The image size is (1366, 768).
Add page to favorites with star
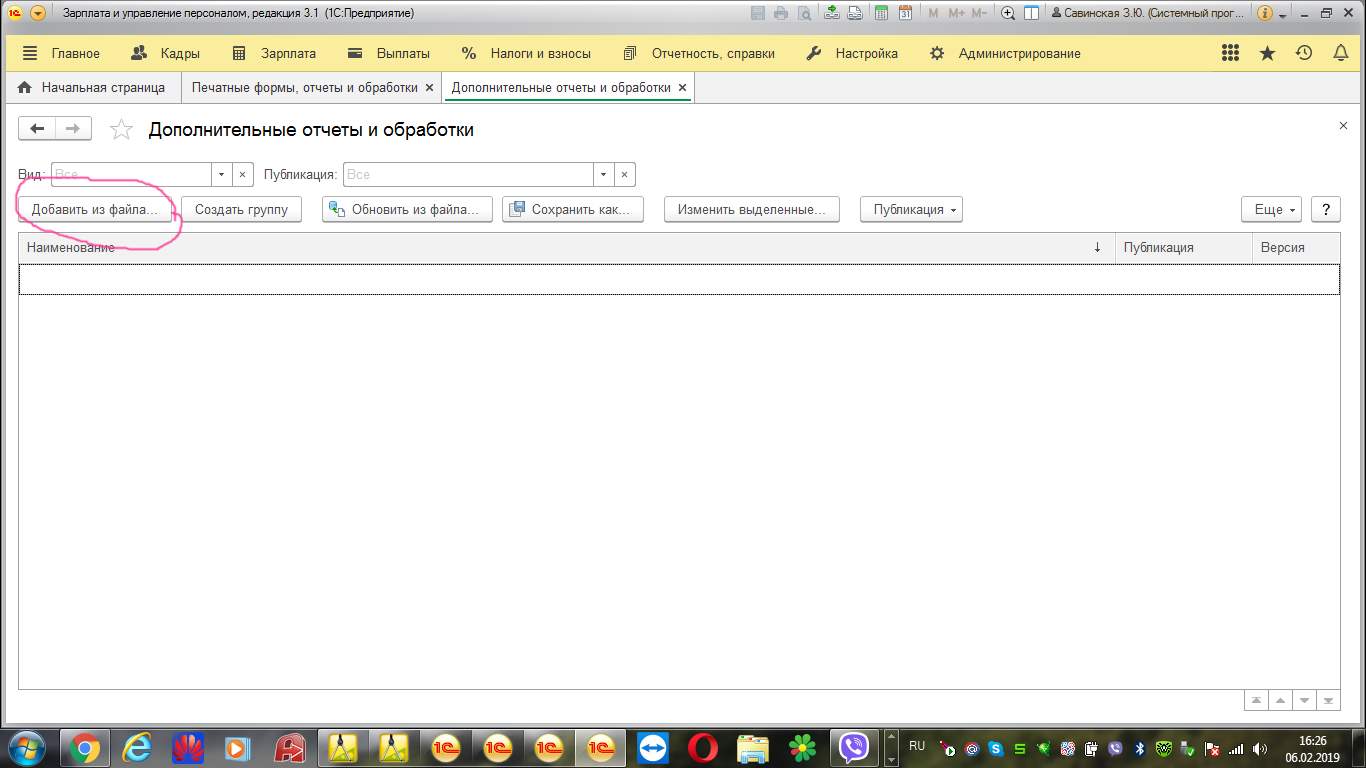tap(121, 129)
